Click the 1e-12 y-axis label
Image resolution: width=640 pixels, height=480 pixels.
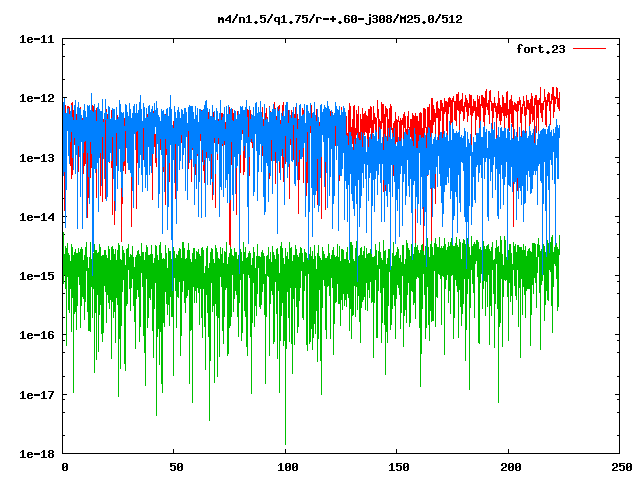pos(37,98)
